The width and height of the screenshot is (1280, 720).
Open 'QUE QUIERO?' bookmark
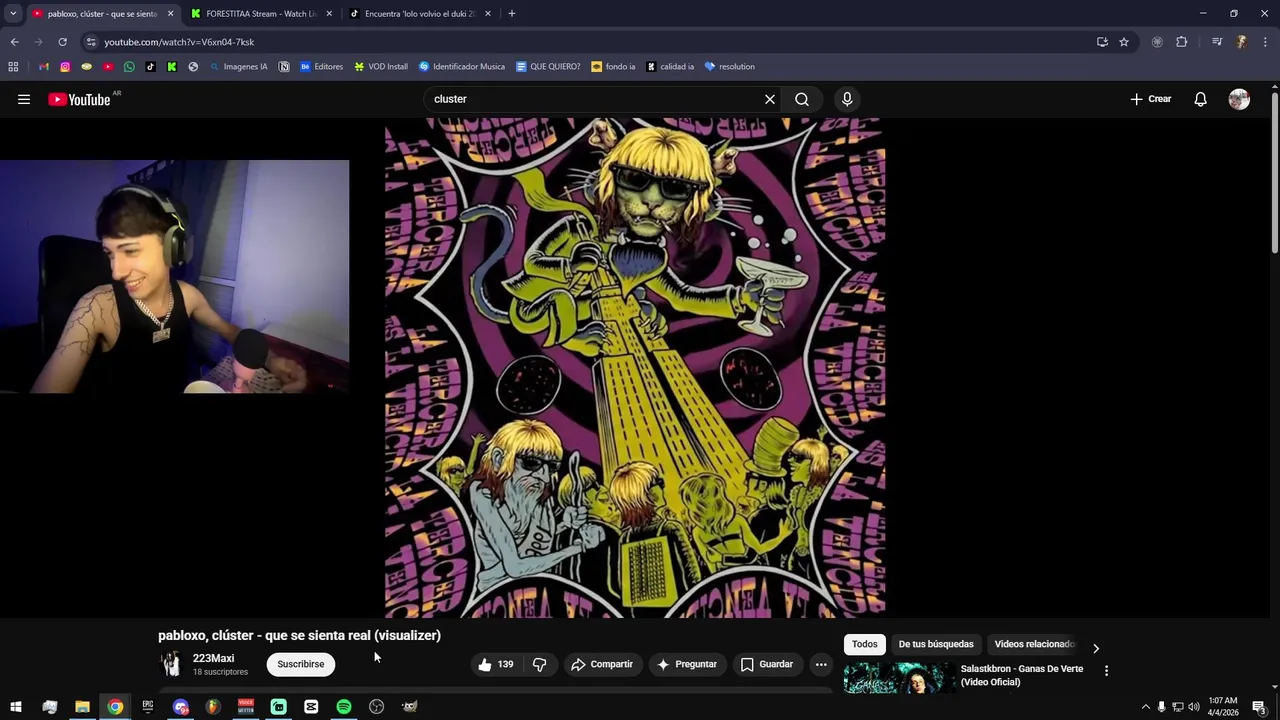[548, 67]
